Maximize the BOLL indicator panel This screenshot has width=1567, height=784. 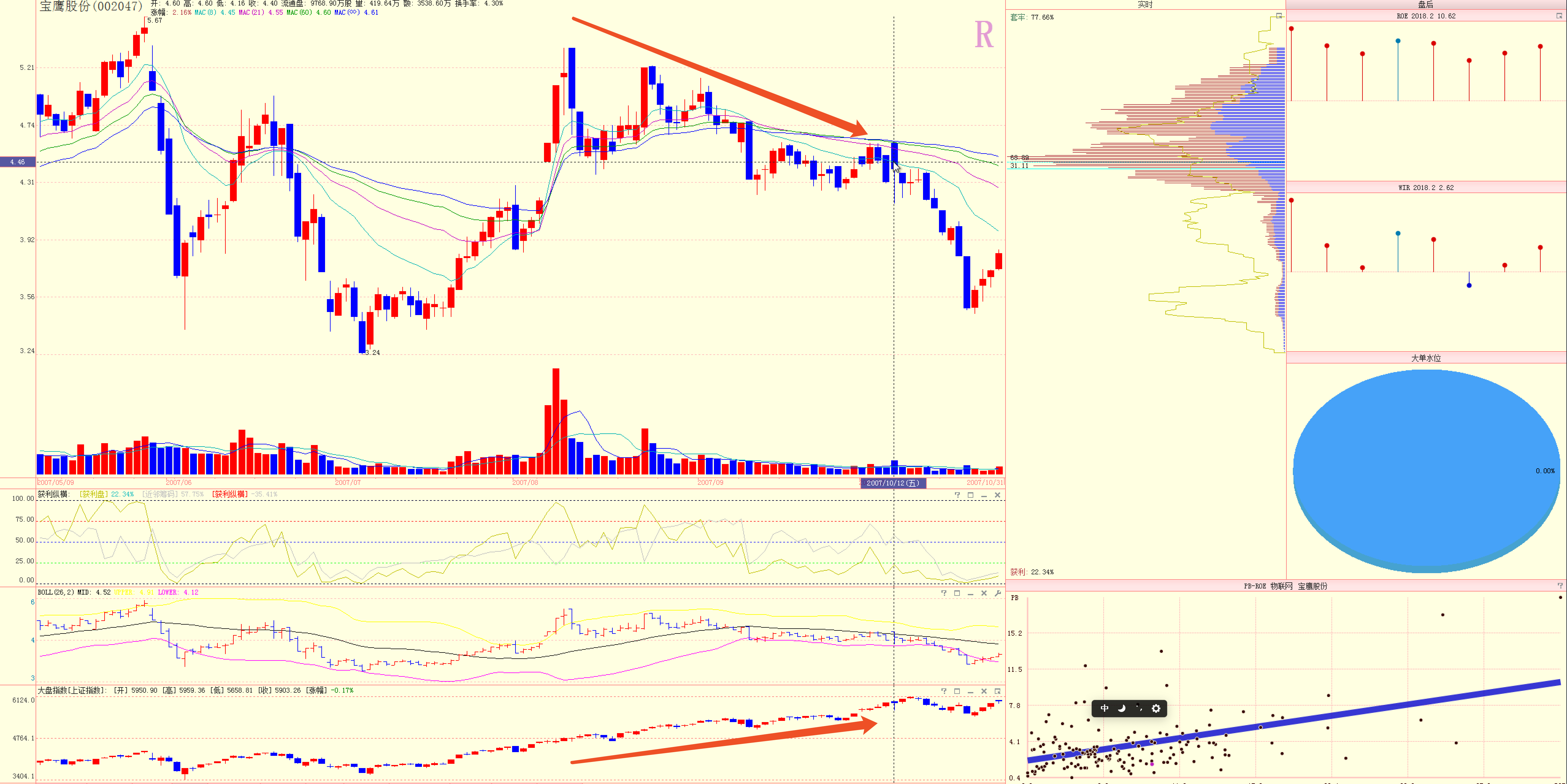click(x=957, y=593)
